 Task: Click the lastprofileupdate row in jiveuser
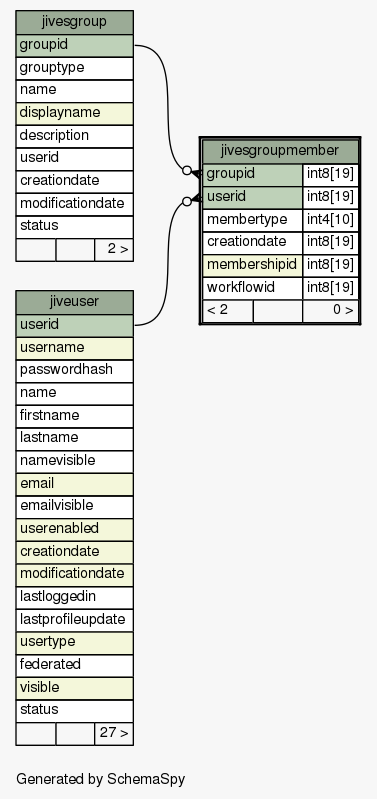tap(74, 620)
